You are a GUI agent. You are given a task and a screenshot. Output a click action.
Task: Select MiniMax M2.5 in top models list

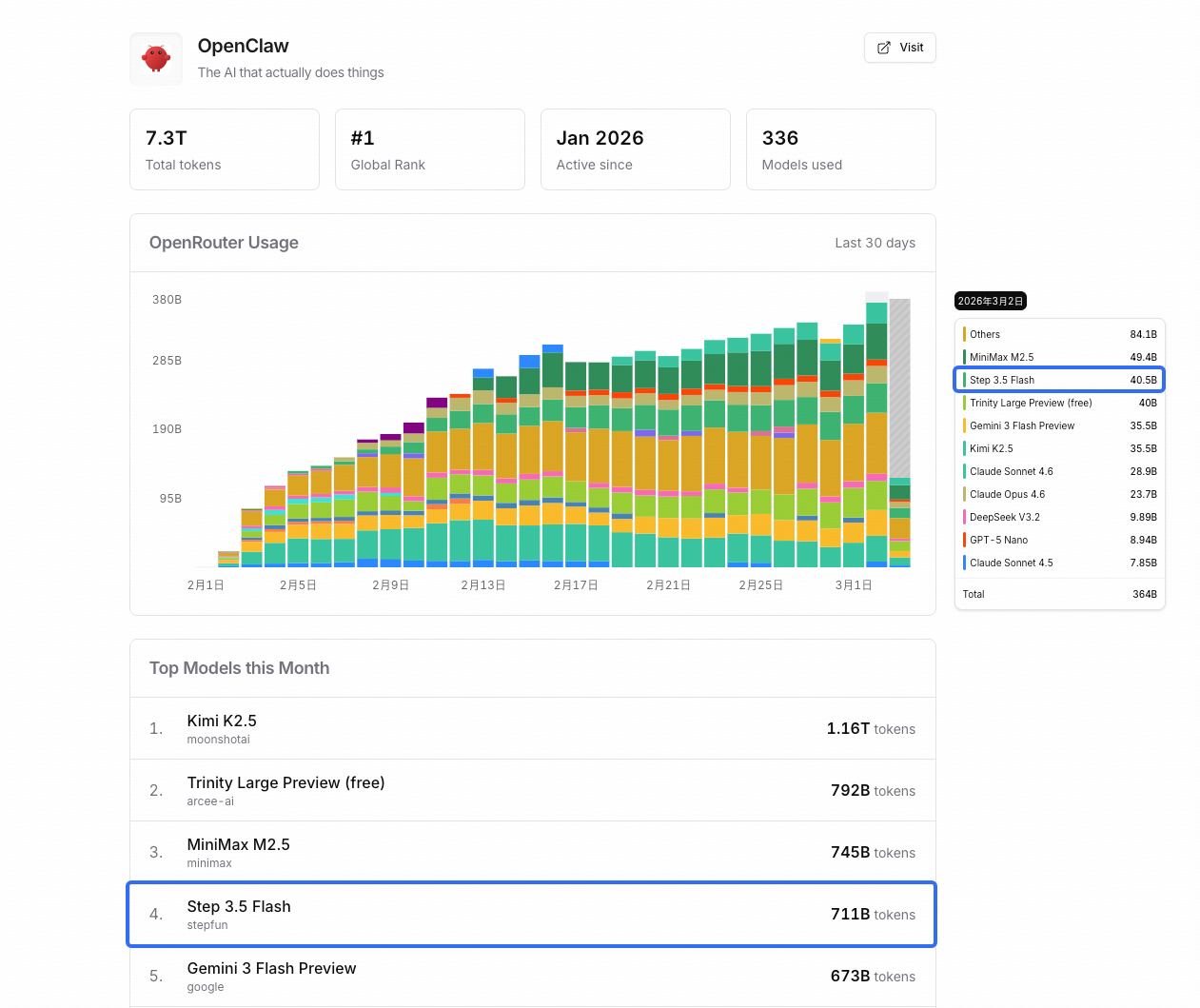(238, 845)
